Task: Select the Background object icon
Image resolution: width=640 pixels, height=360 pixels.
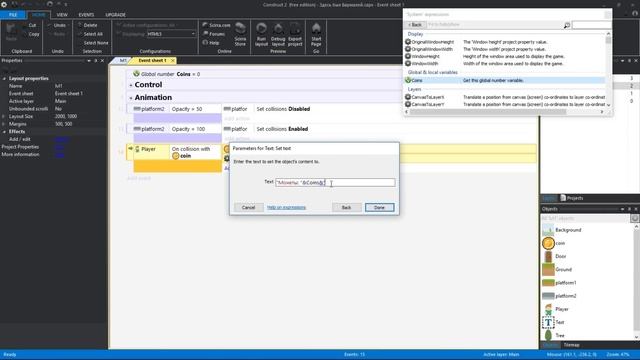Action: [548, 230]
